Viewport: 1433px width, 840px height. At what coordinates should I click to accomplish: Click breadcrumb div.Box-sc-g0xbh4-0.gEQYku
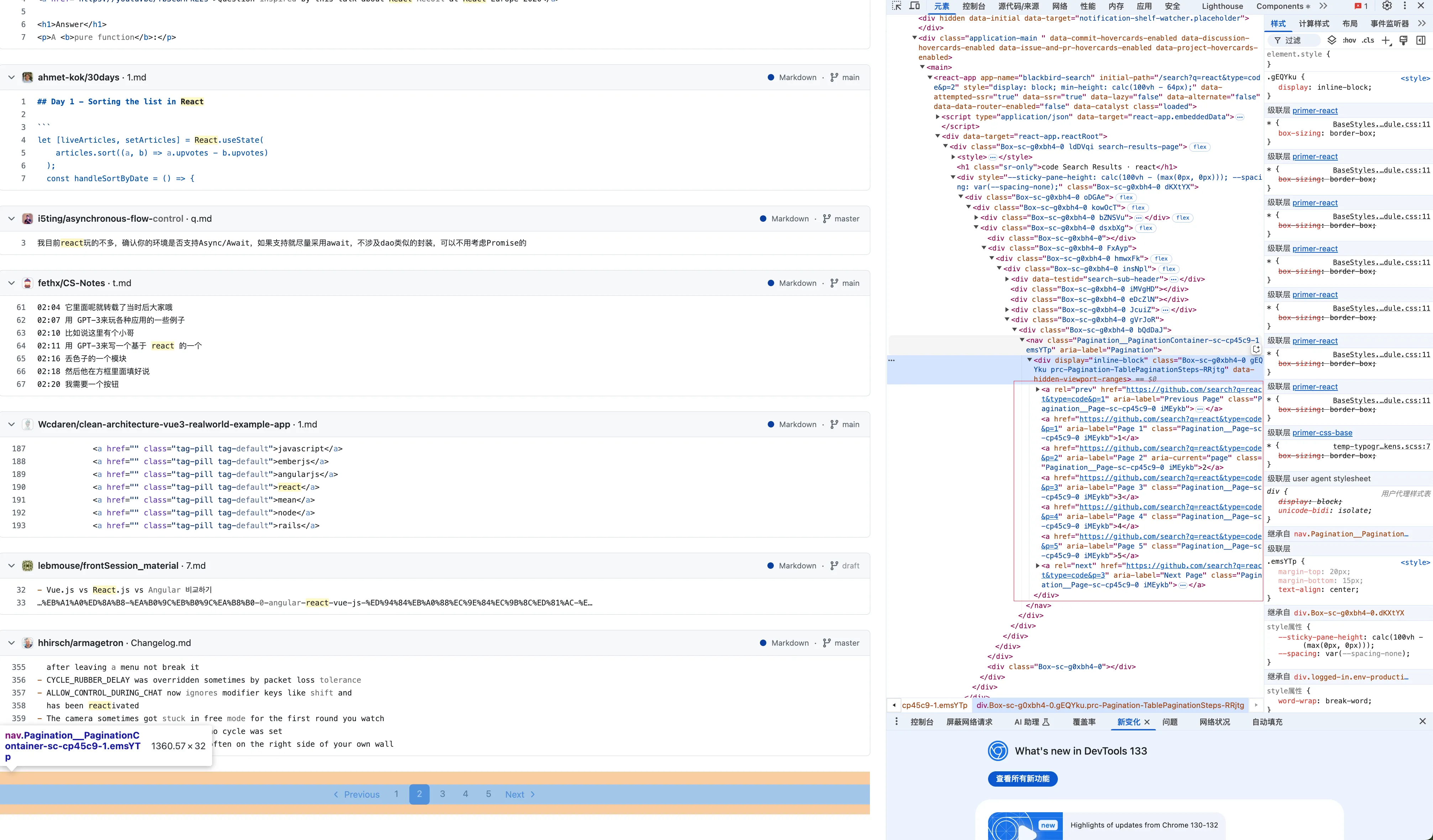coord(1110,705)
